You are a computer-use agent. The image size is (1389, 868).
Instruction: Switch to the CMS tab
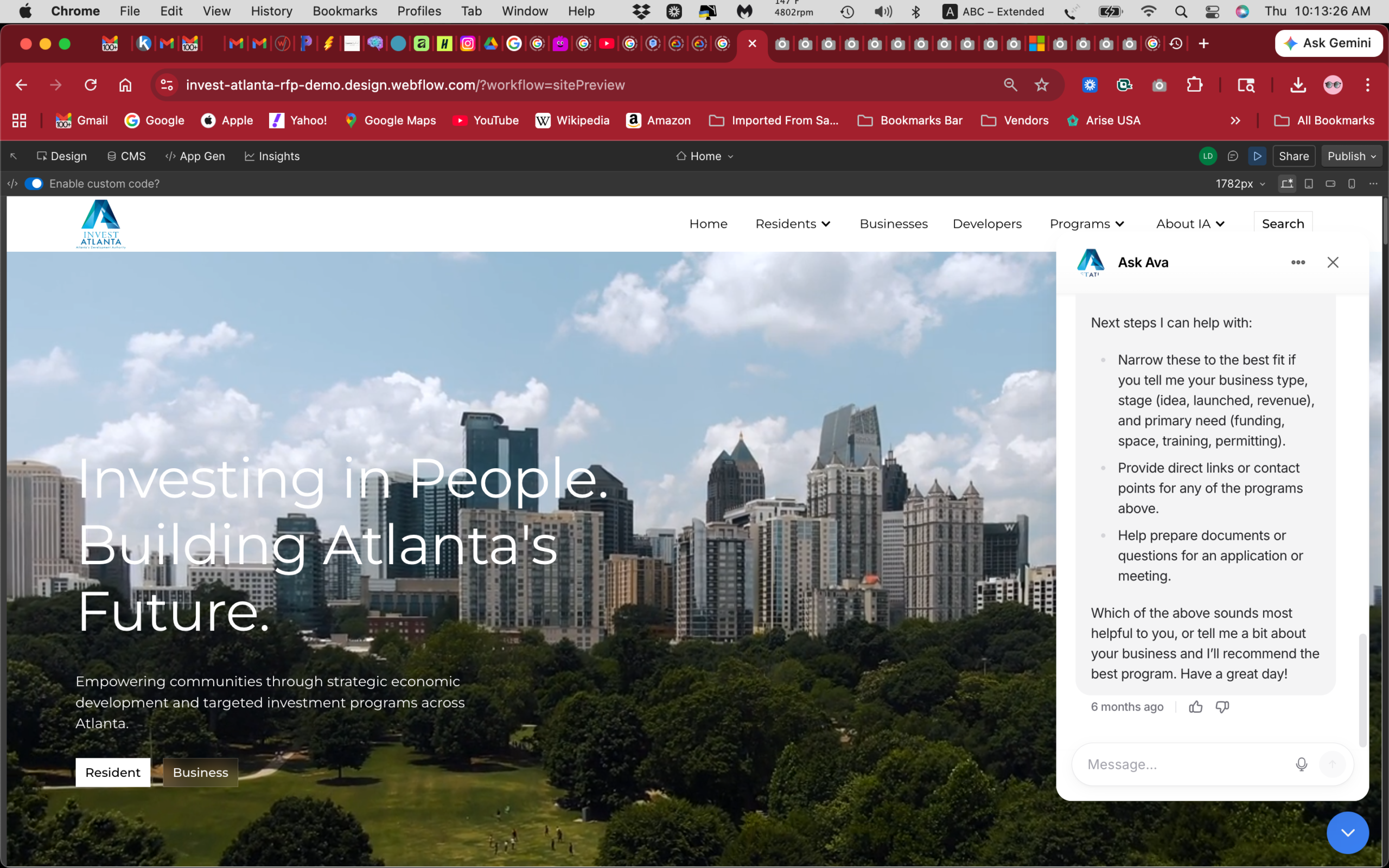[x=126, y=156]
